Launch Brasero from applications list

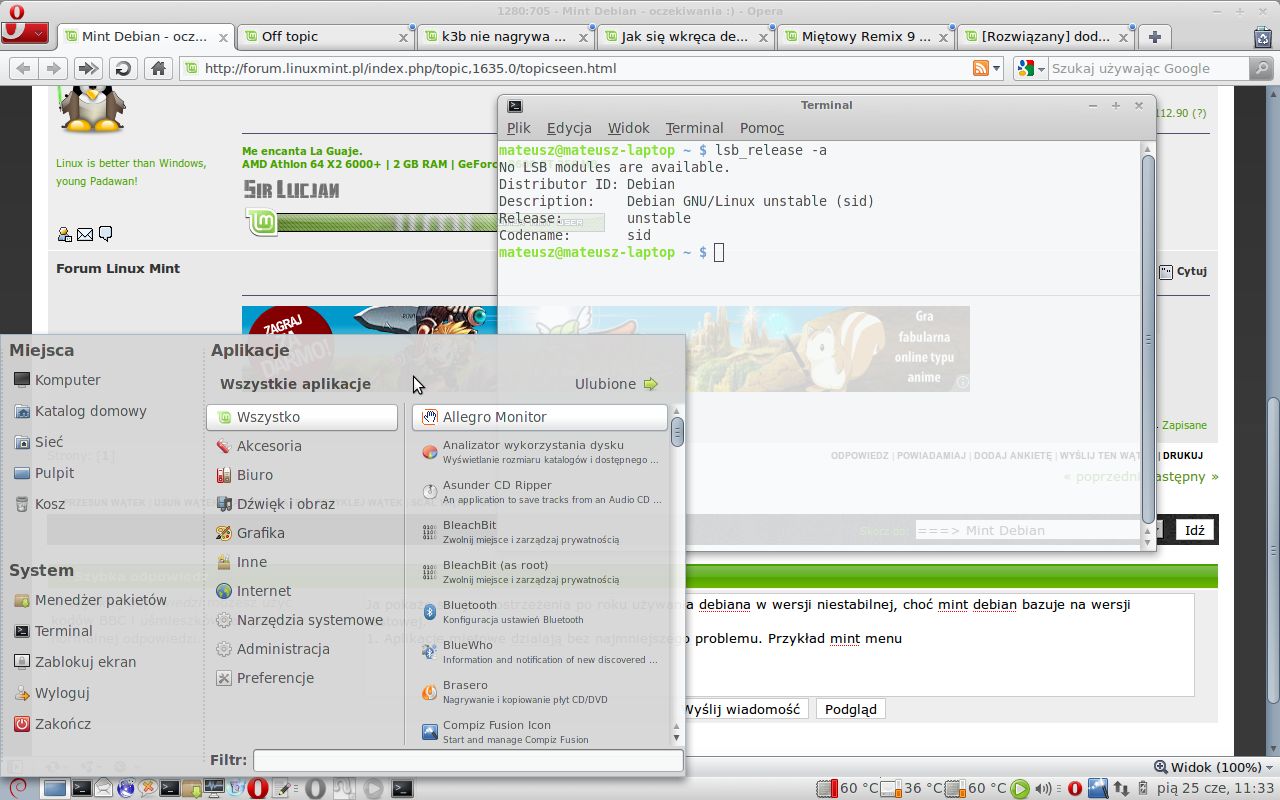[x=540, y=692]
